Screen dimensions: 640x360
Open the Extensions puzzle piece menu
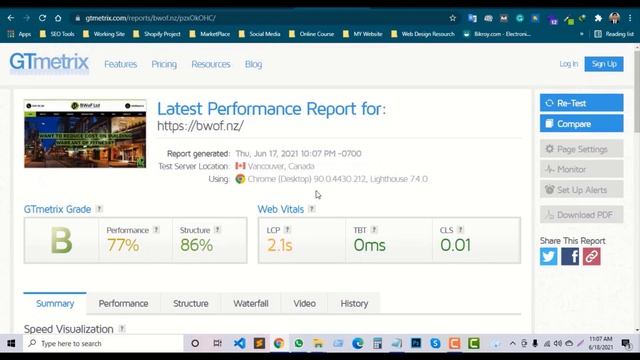point(598,18)
